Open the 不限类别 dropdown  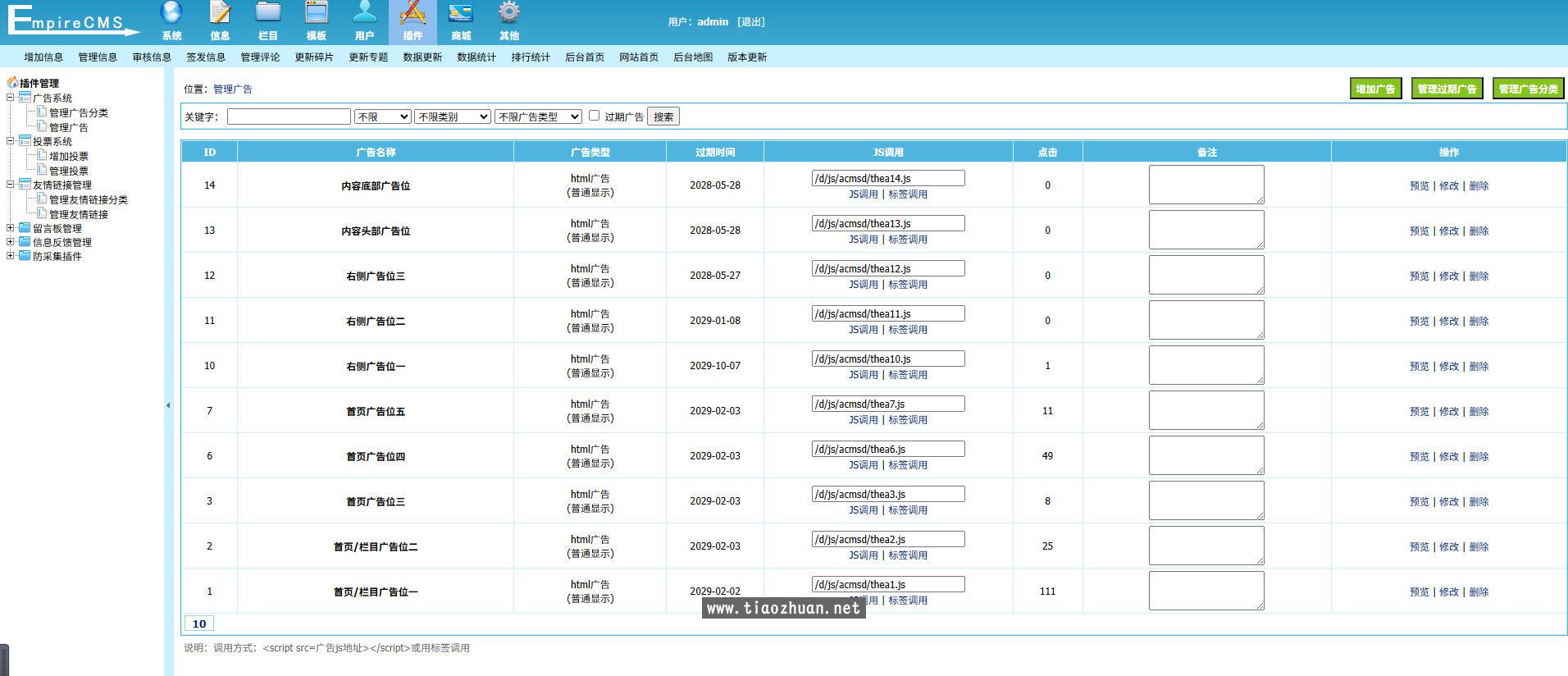pyautogui.click(x=453, y=116)
